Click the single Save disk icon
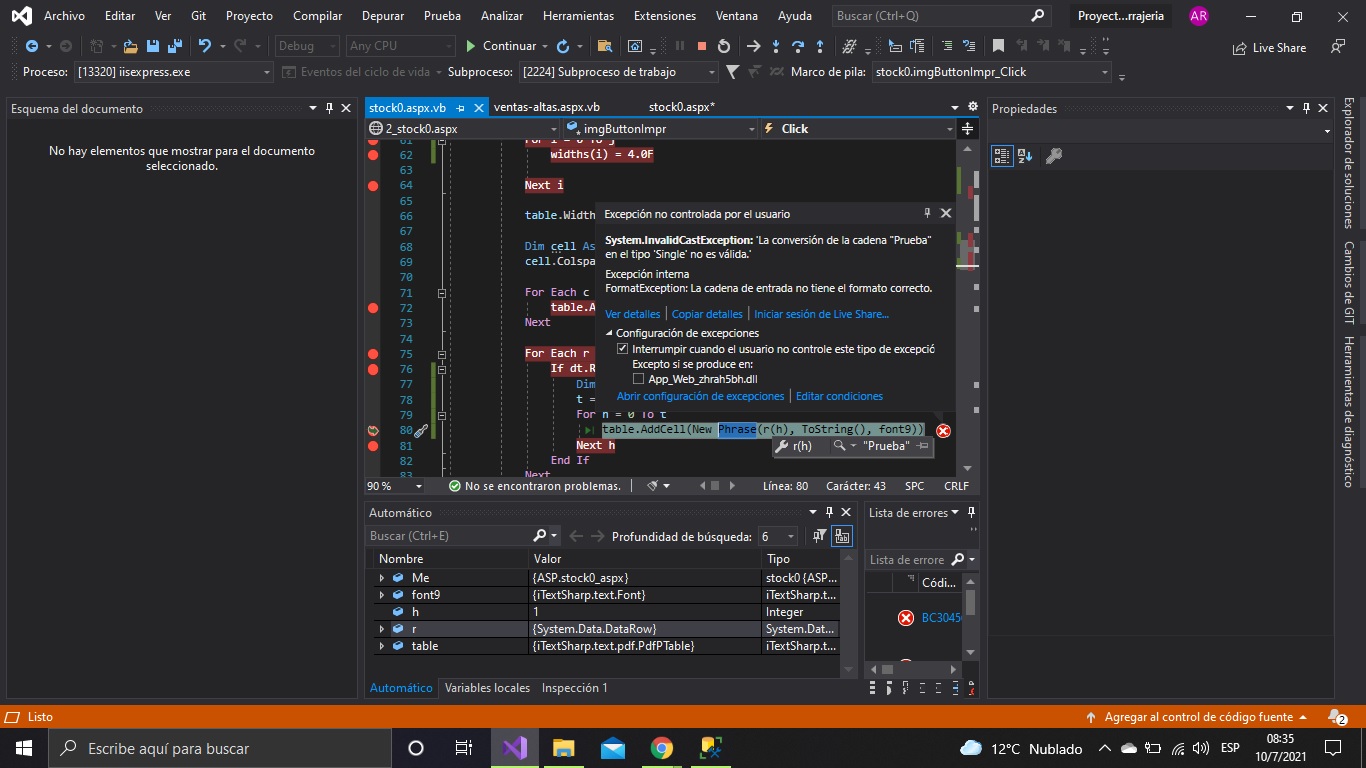The width and height of the screenshot is (1366, 768). pyautogui.click(x=153, y=46)
